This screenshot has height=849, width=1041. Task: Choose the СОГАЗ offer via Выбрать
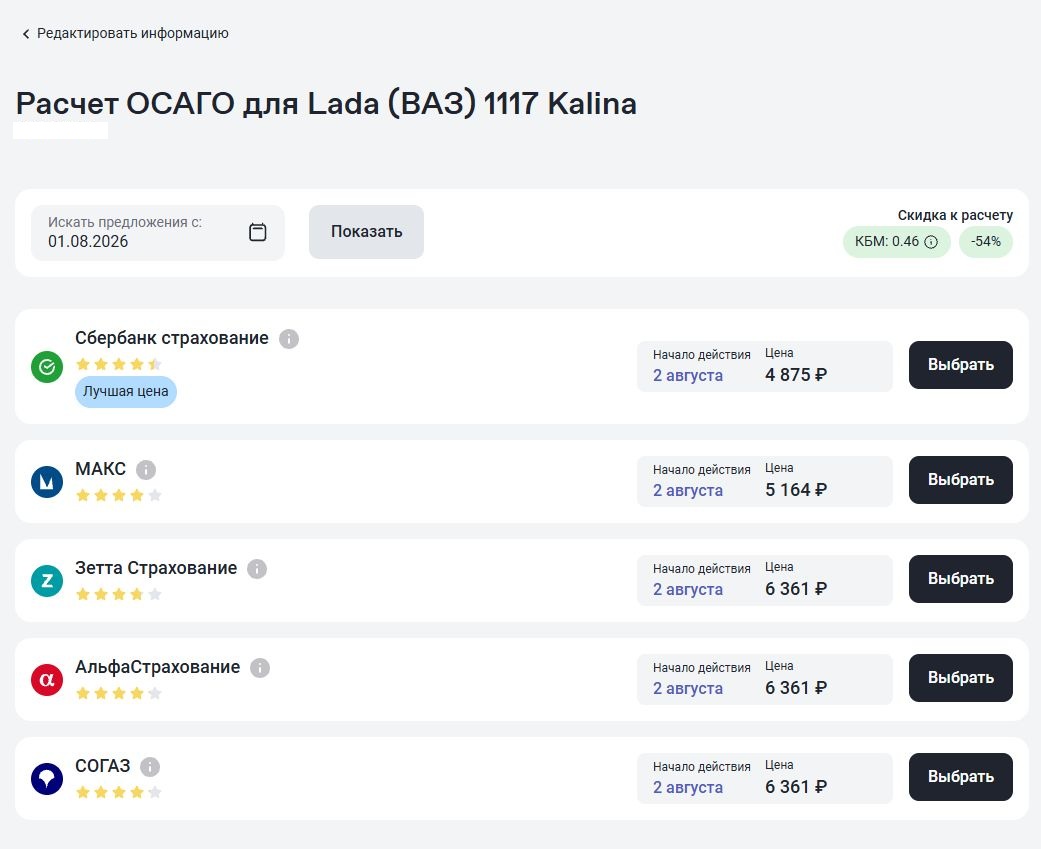click(961, 777)
